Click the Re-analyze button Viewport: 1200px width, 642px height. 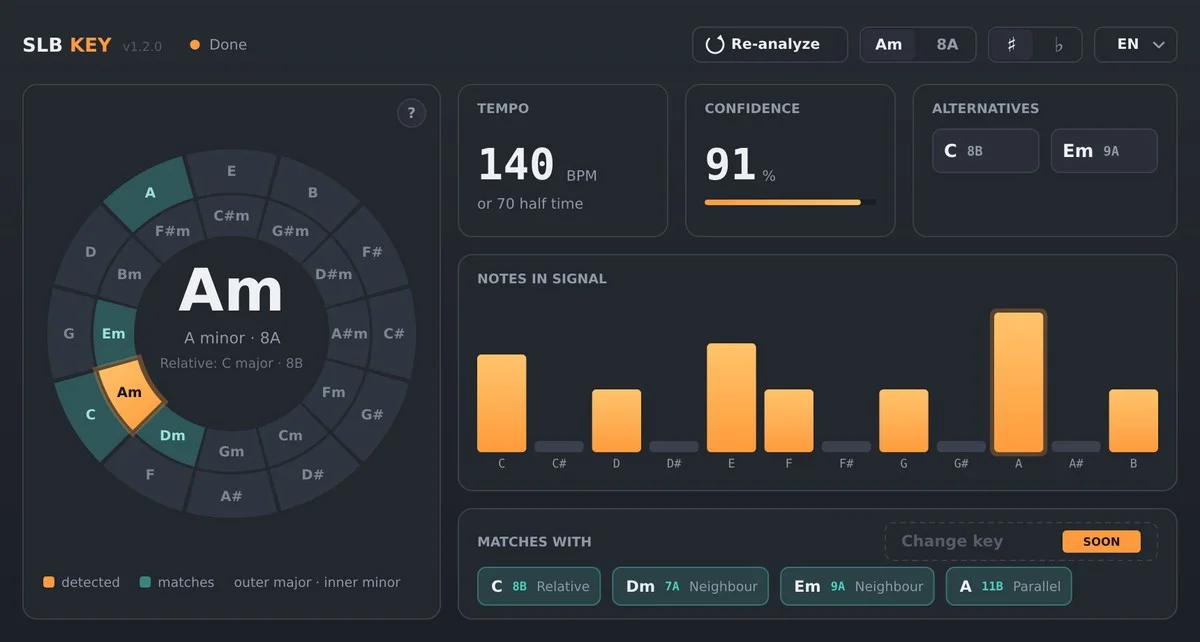(769, 45)
